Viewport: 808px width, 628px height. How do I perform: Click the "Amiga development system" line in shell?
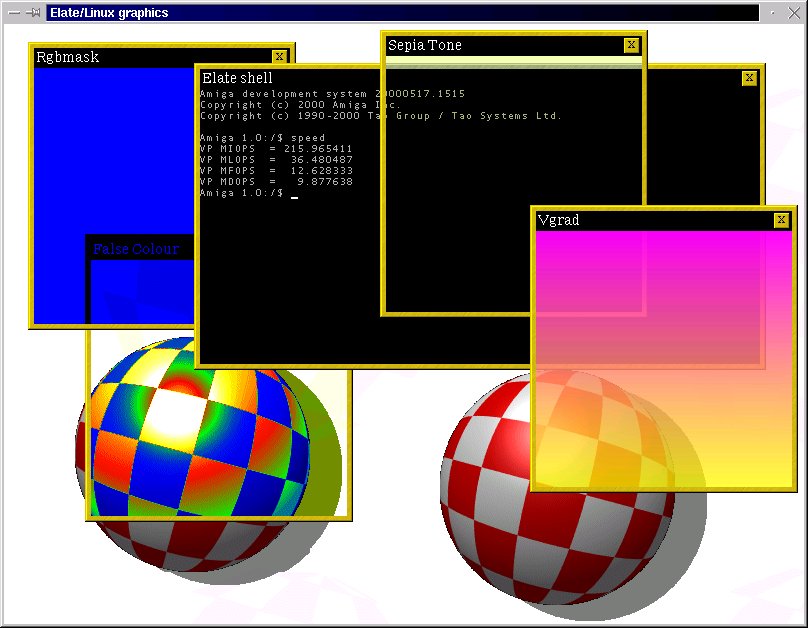pyautogui.click(x=332, y=94)
